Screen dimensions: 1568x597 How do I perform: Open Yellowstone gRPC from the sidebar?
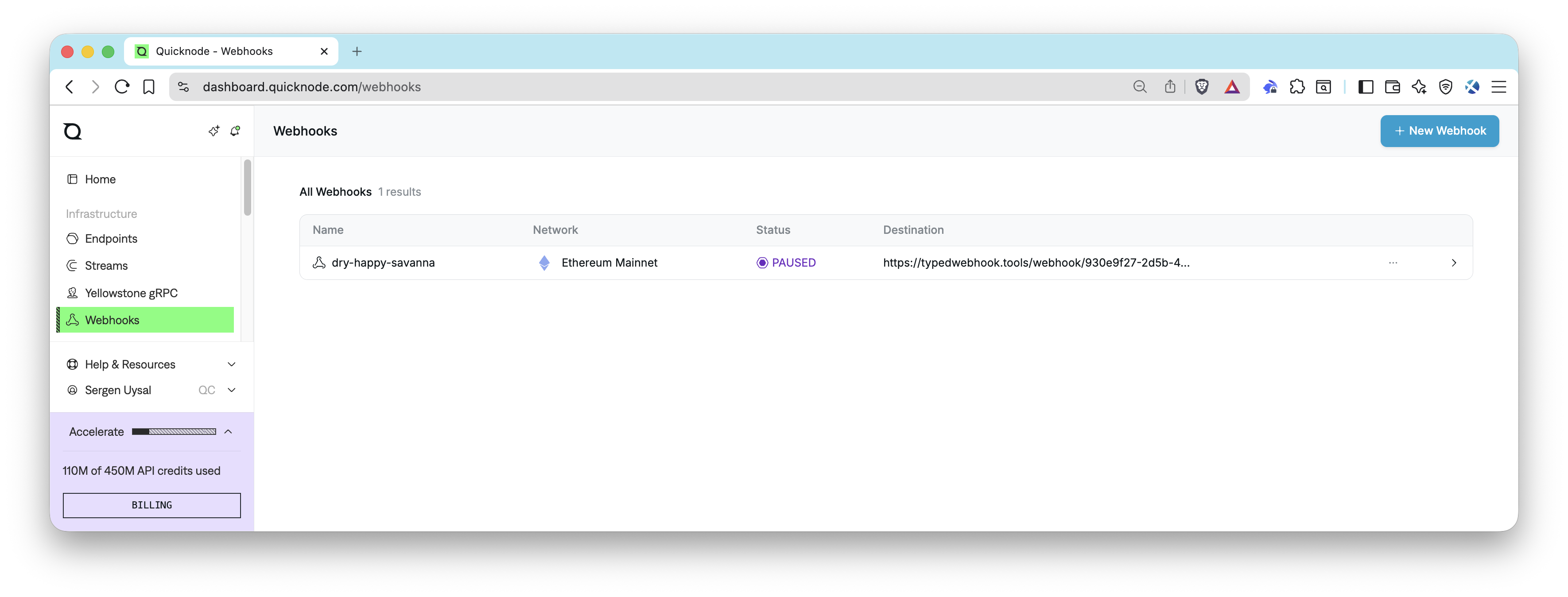click(x=132, y=293)
